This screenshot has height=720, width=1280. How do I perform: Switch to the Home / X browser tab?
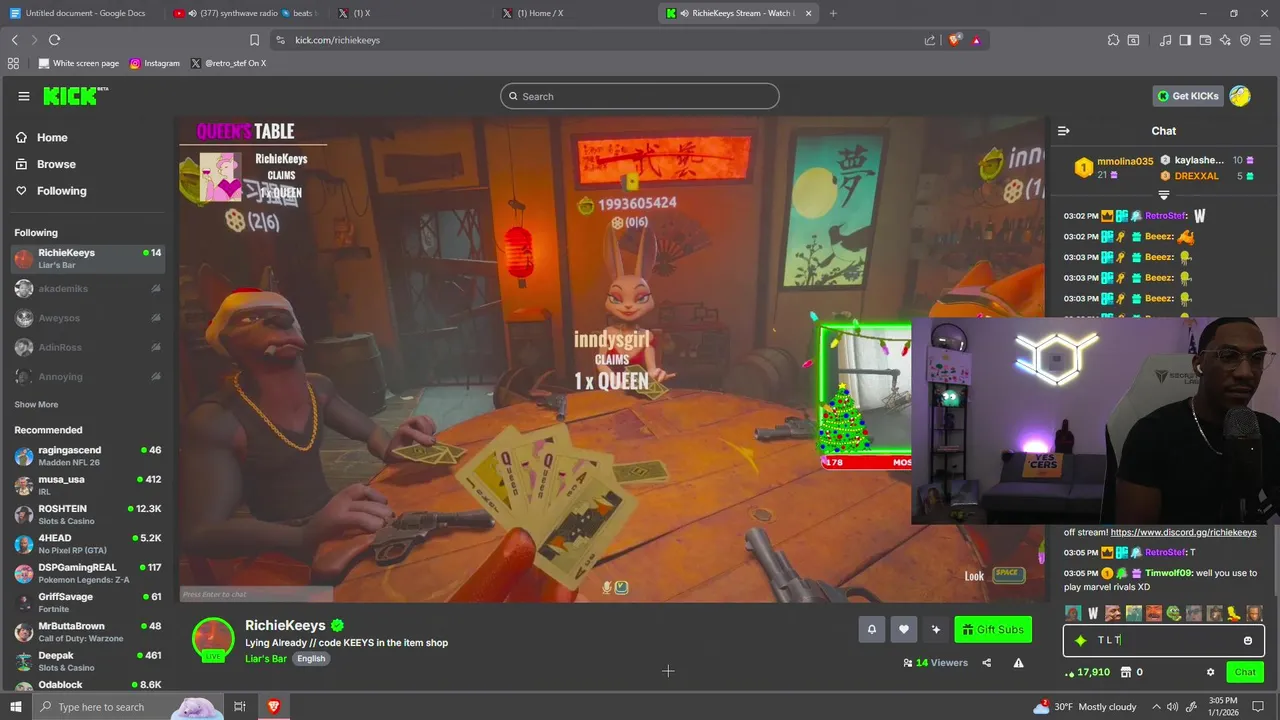575,13
